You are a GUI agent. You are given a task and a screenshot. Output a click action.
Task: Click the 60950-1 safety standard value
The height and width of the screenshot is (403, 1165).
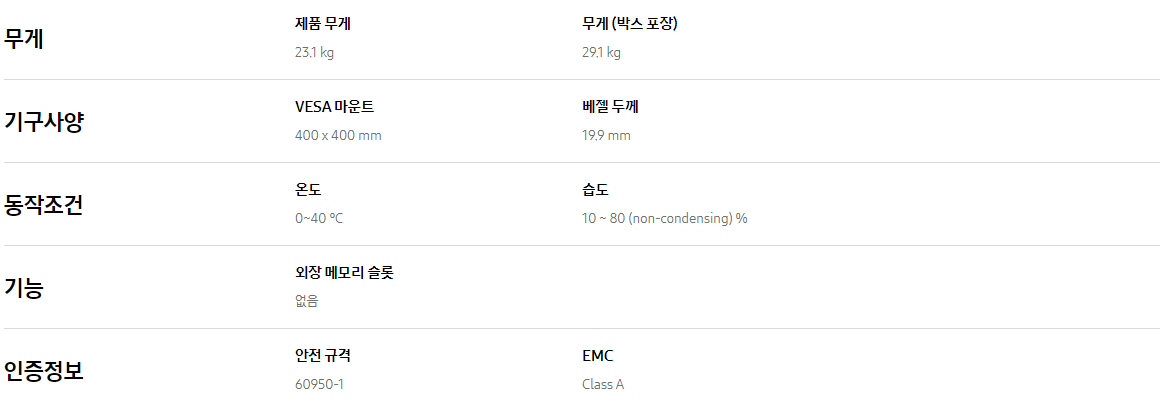point(320,384)
